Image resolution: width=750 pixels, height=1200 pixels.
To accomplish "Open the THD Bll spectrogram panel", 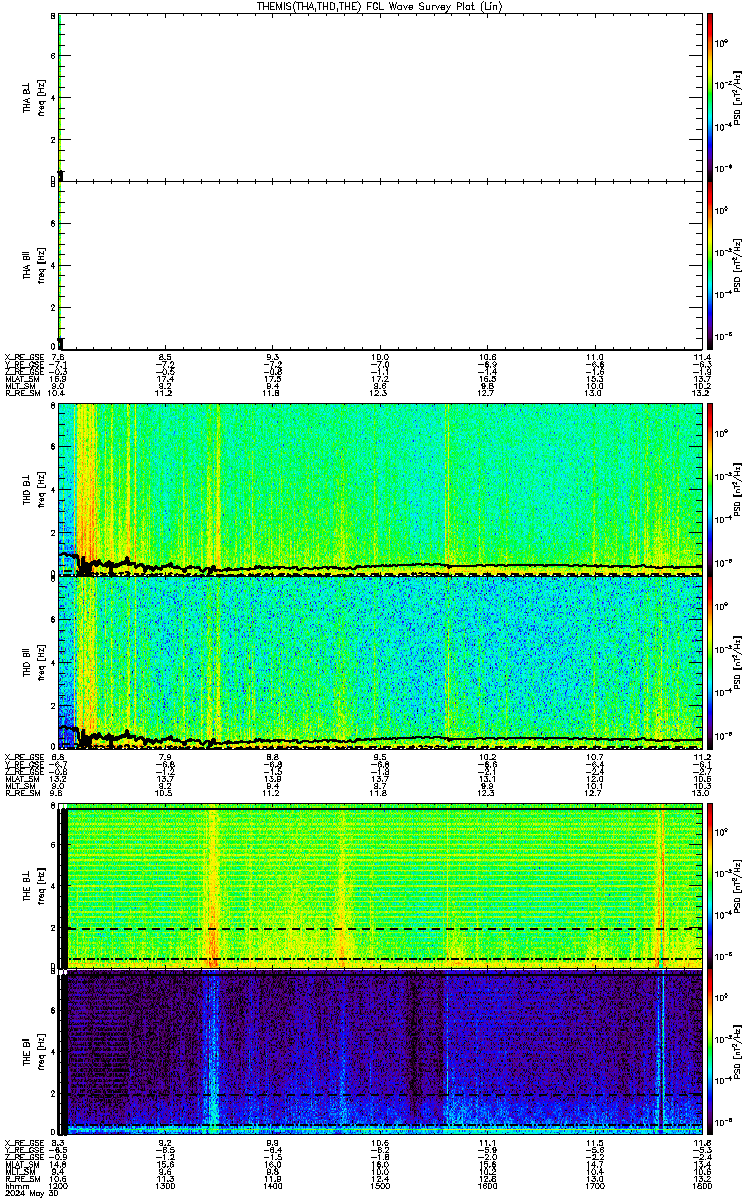I will [381, 662].
